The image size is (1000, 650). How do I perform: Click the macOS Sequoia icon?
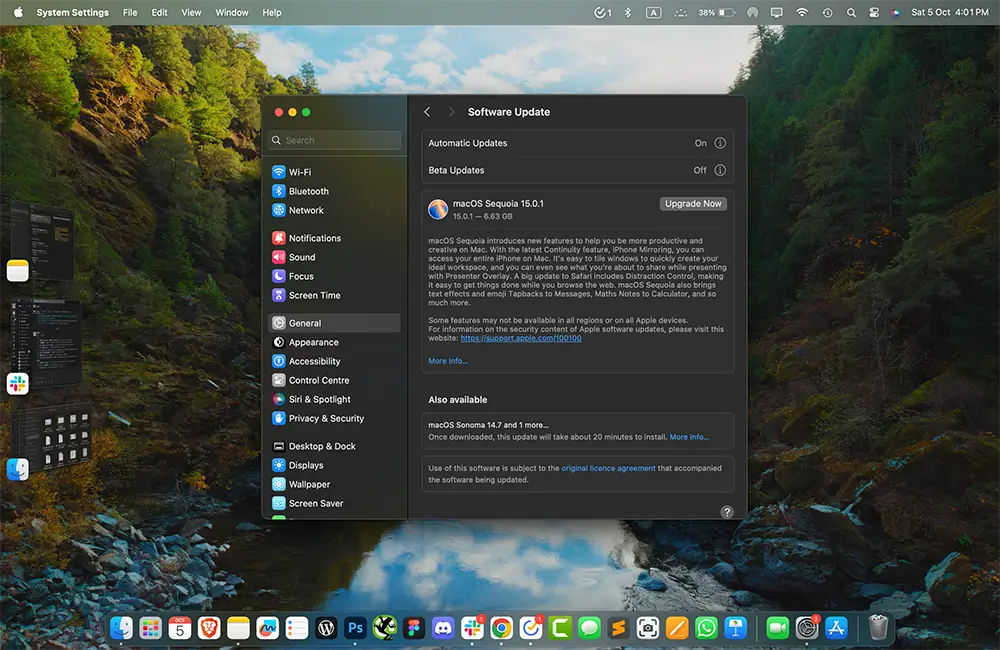tap(438, 209)
